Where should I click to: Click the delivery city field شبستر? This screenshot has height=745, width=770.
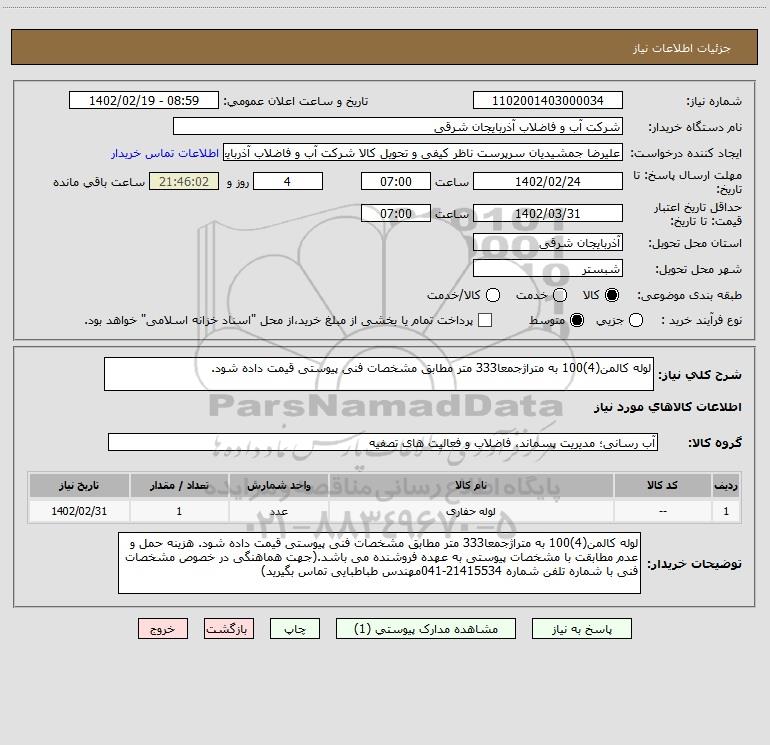click(x=548, y=269)
